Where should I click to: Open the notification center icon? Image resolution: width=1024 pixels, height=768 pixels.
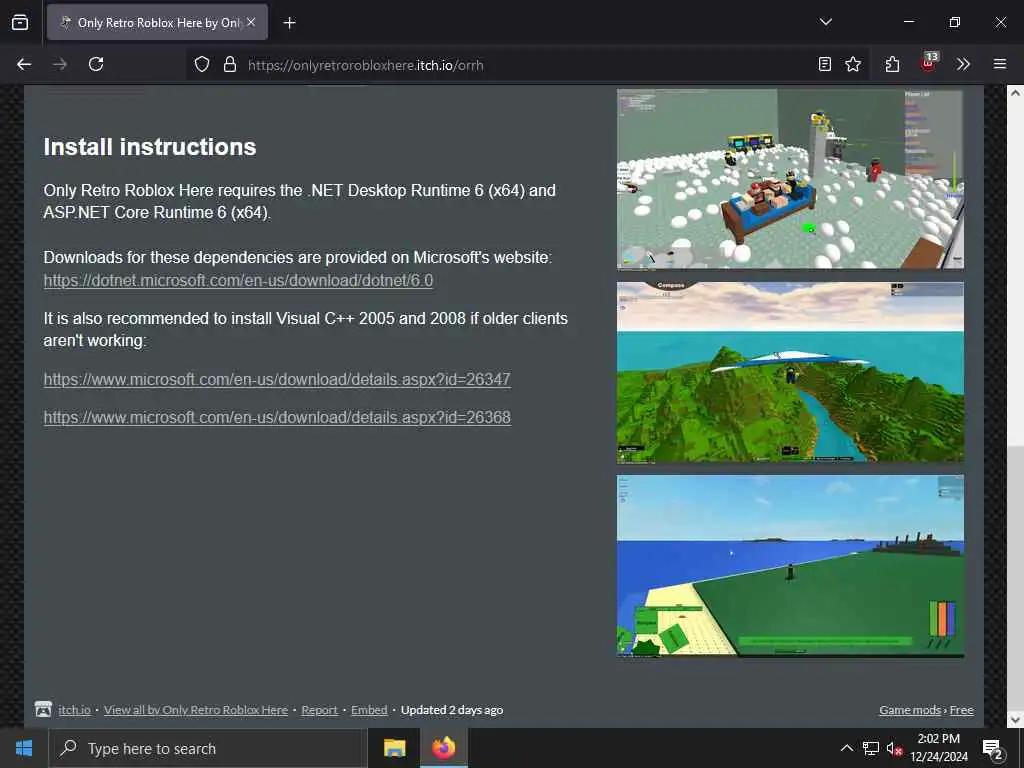(x=993, y=749)
